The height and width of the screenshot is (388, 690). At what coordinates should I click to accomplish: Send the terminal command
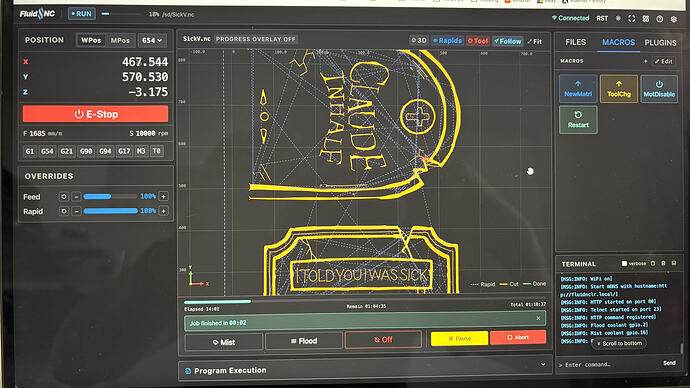pyautogui.click(x=669, y=363)
